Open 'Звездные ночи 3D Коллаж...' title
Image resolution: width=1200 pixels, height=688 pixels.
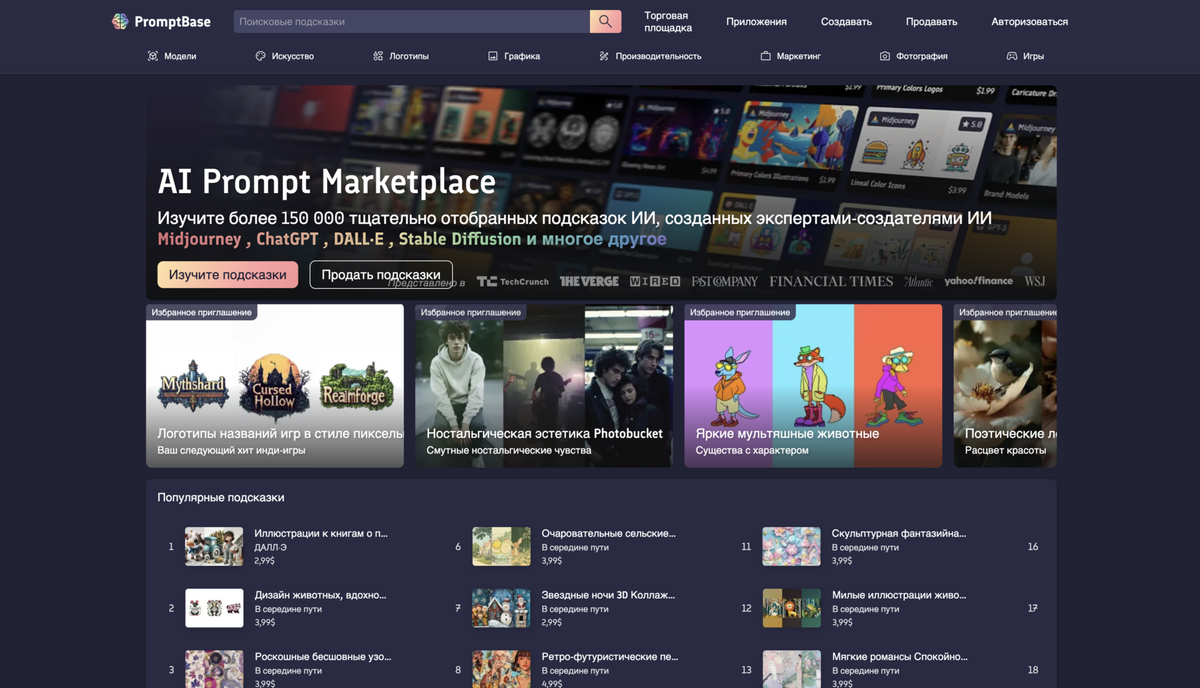(608, 594)
